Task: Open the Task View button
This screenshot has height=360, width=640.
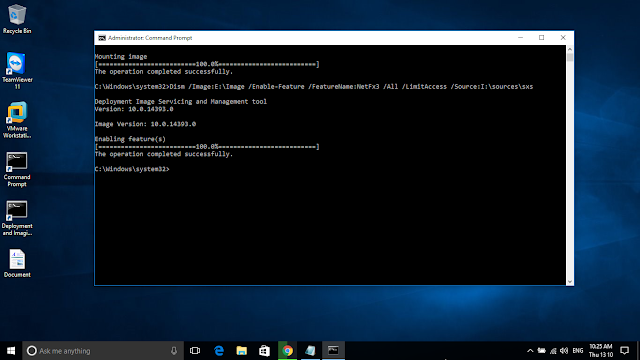Action: click(195, 351)
